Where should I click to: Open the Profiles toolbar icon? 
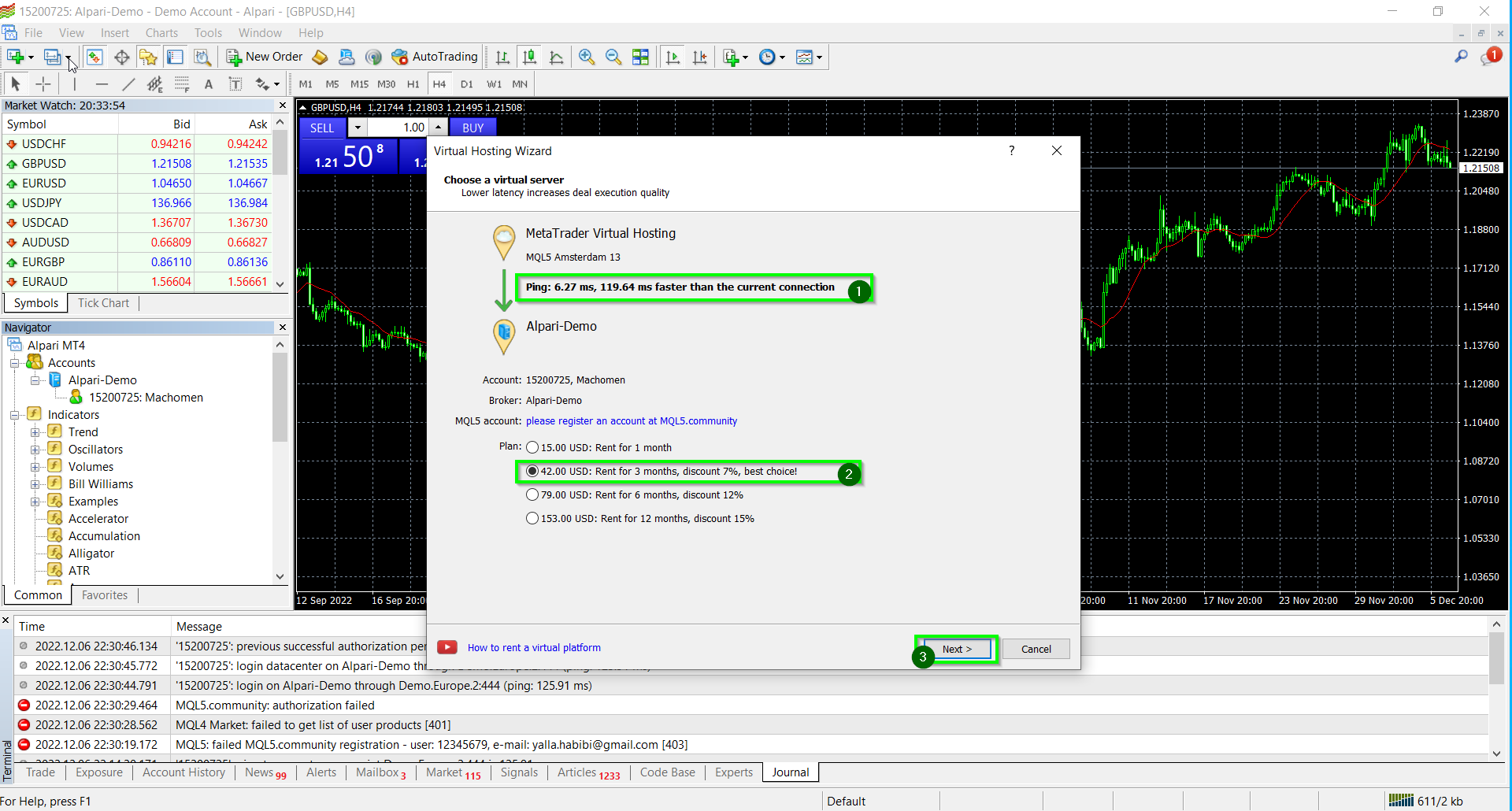53,57
